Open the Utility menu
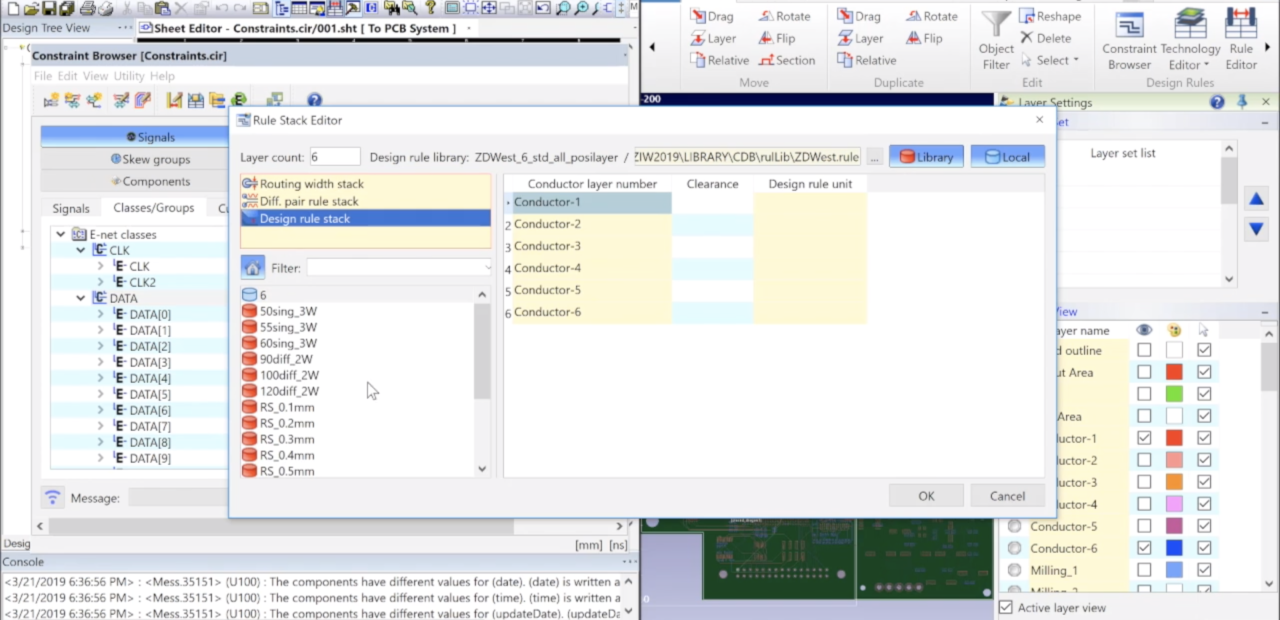 pyautogui.click(x=128, y=76)
